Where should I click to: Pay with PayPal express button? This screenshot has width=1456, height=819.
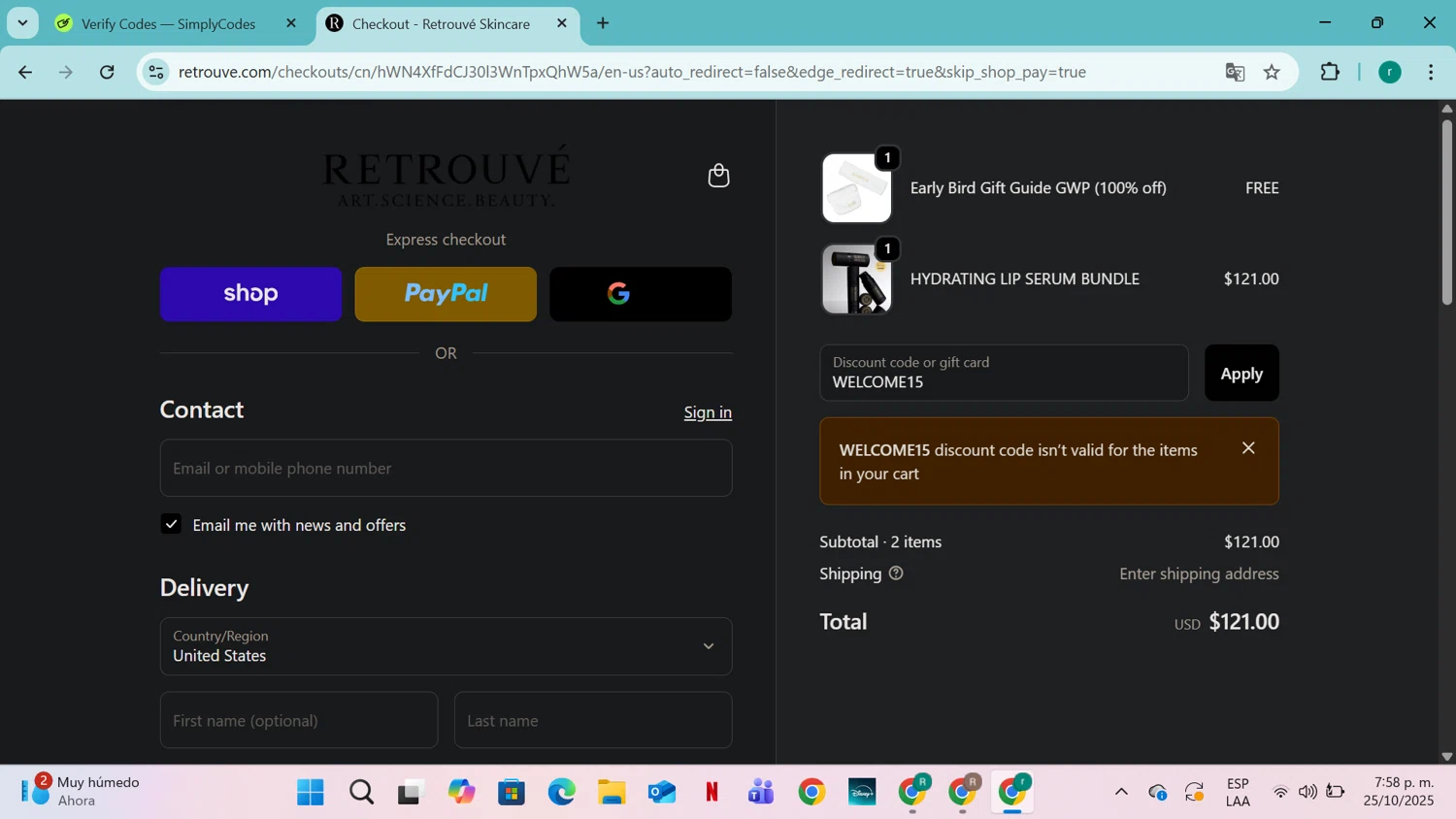(446, 294)
